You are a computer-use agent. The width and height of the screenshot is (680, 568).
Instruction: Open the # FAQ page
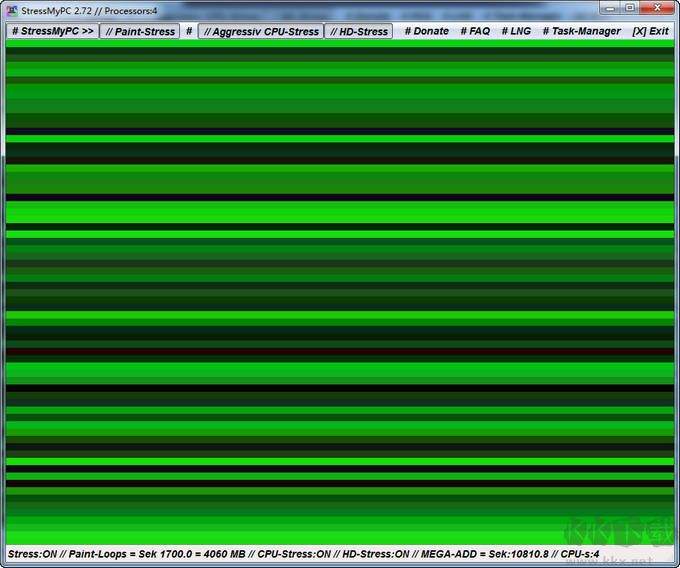[x=475, y=31]
